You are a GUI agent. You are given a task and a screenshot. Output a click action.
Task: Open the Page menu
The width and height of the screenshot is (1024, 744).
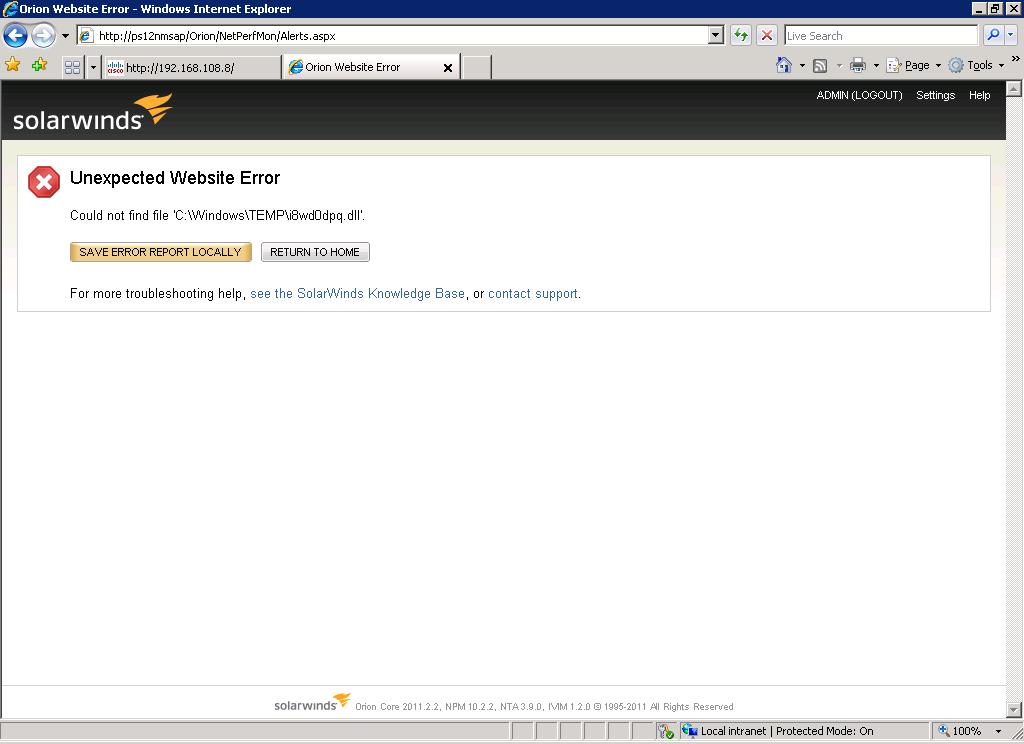tap(914, 65)
